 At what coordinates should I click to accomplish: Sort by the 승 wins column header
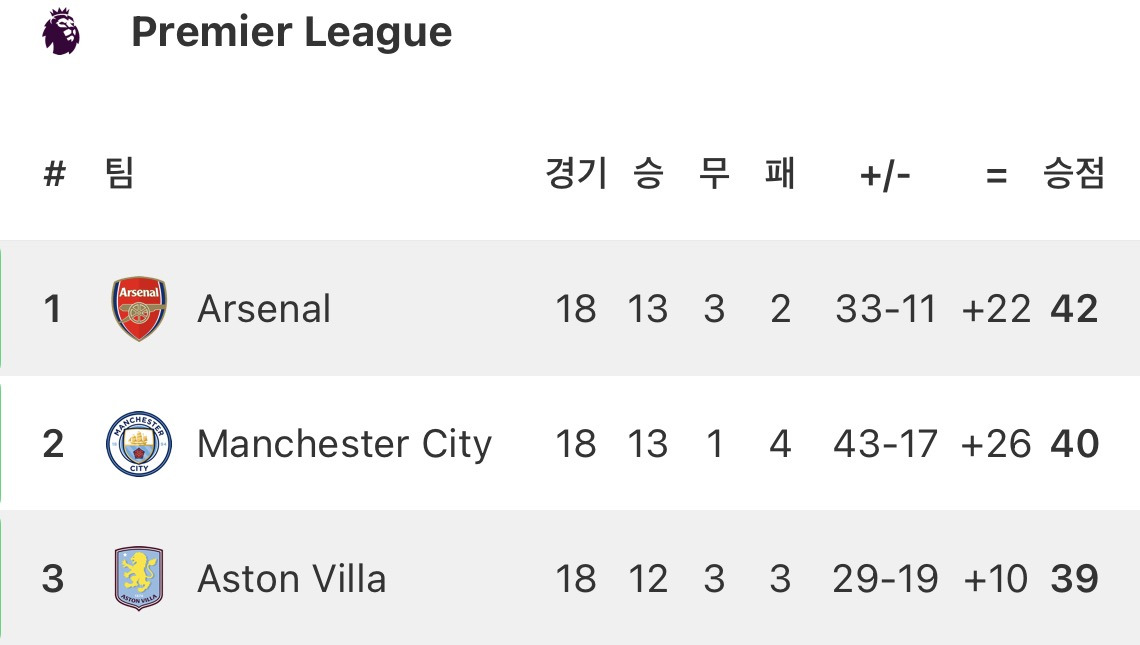[x=648, y=175]
